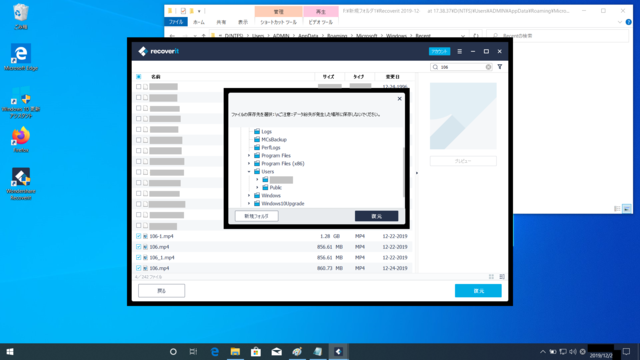640x360 pixels.
Task: Click the blue 復元 button in Recoverit
Action: pos(478,291)
